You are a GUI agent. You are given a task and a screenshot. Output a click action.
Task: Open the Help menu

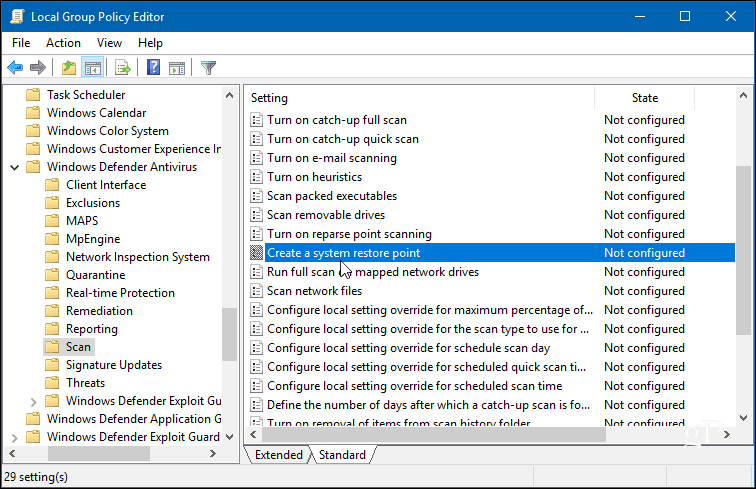click(x=150, y=43)
